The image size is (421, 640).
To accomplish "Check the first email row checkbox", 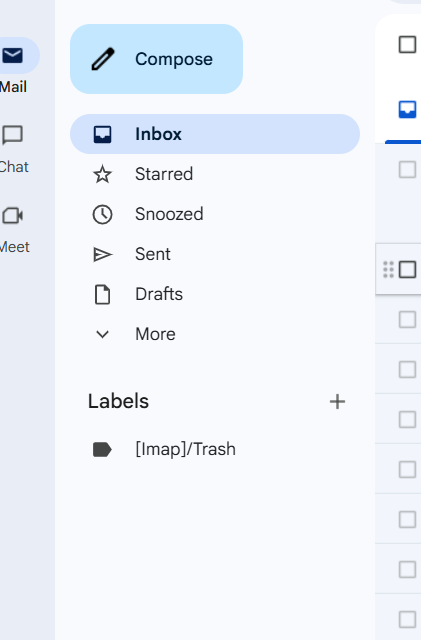I will (407, 169).
